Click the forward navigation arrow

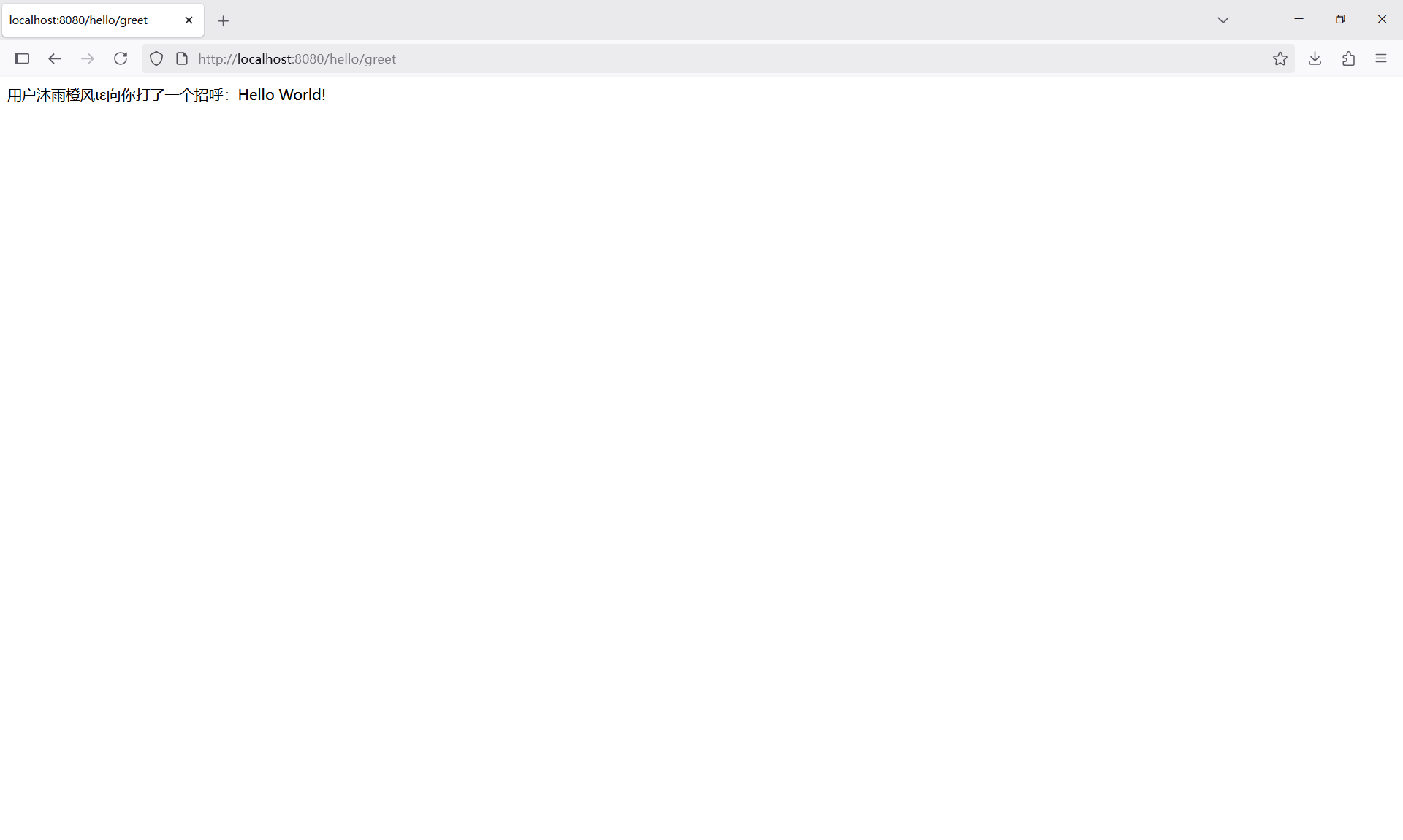[88, 58]
